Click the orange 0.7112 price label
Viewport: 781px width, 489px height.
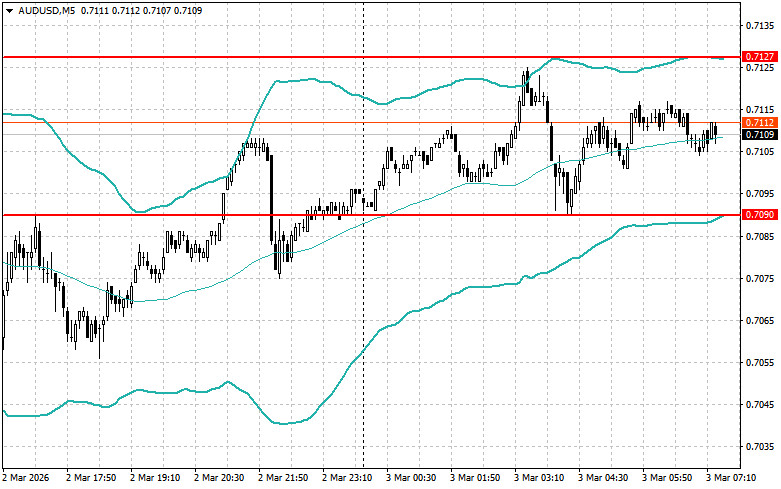[x=759, y=122]
